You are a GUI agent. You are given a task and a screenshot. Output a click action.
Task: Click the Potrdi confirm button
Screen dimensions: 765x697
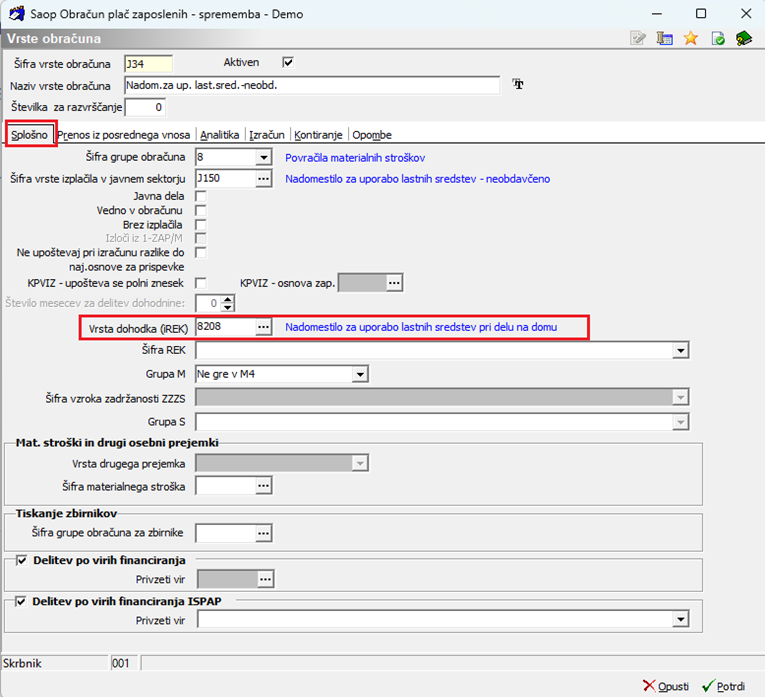(724, 686)
